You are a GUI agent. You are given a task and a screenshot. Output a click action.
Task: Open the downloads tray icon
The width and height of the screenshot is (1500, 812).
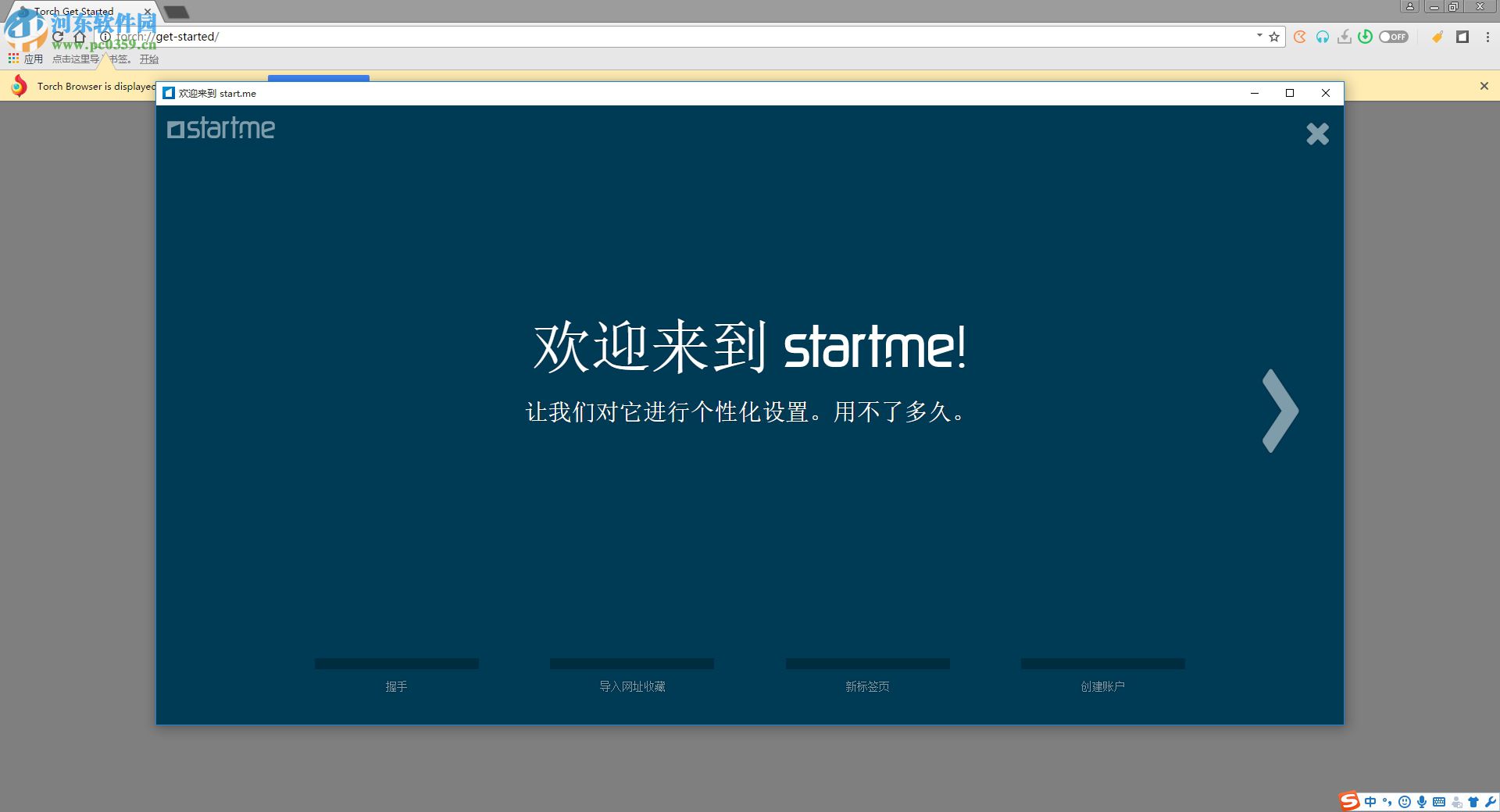[1344, 37]
